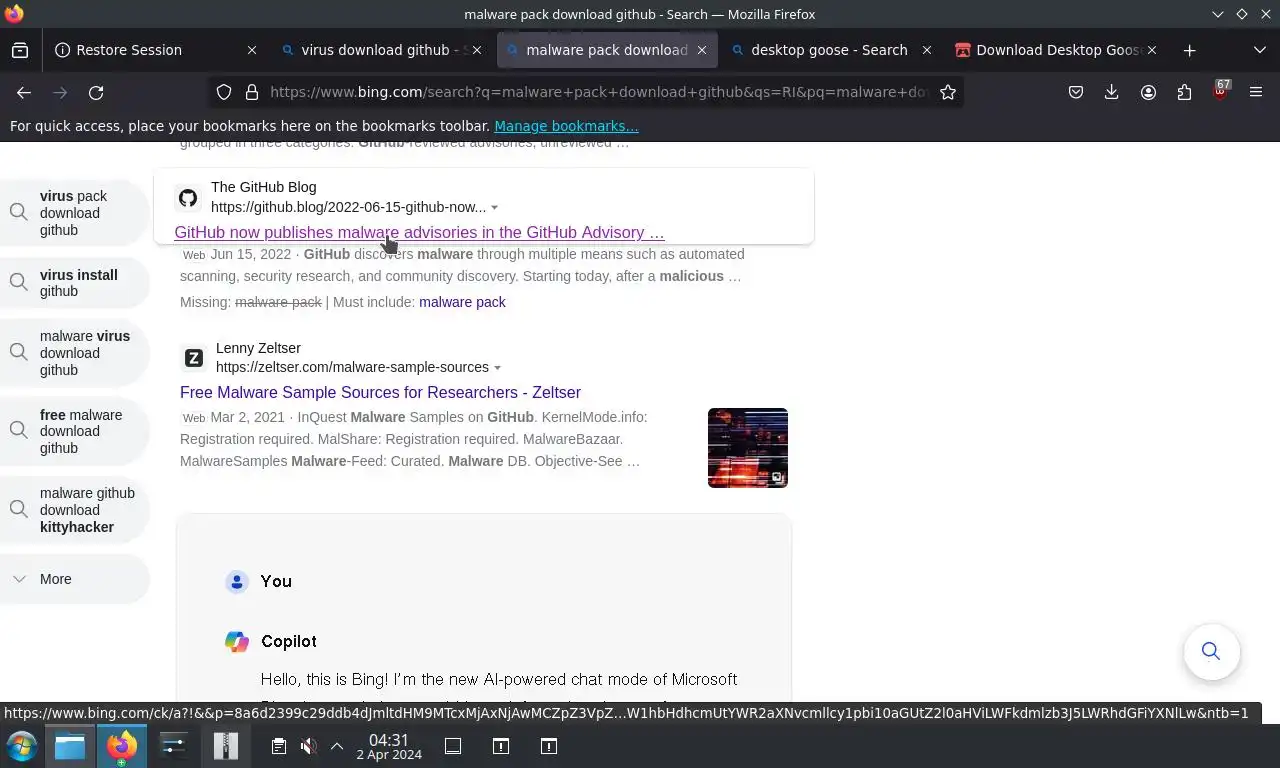Viewport: 1280px width, 768px height.
Task: Open the clipboard tray icon
Action: (279, 746)
